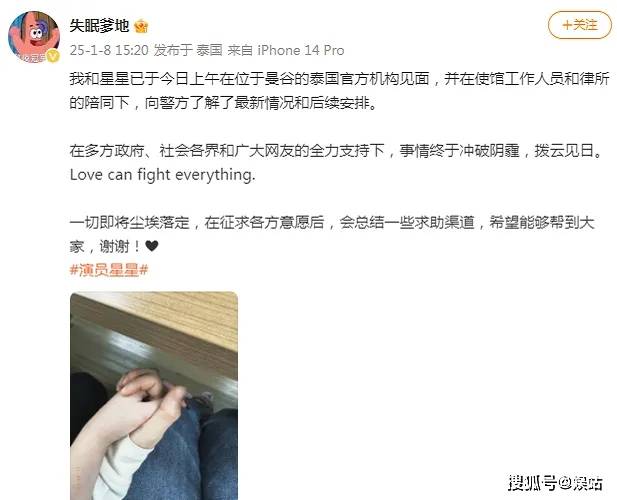Click the iPhone 14 Pro source link
The image size is (617, 500).
click(x=301, y=50)
